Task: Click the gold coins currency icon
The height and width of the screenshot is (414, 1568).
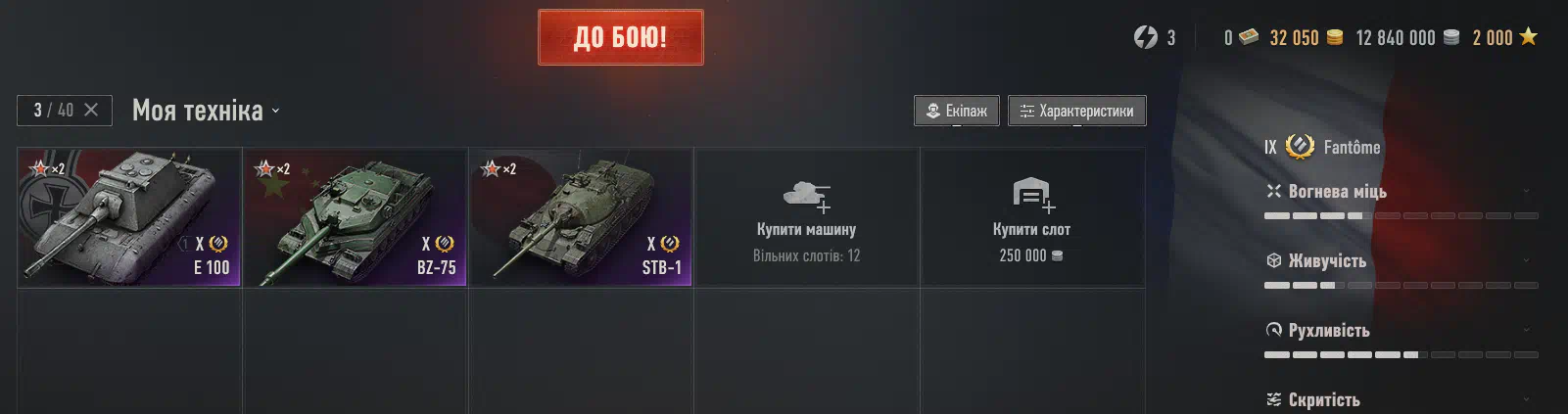Action: (1334, 37)
